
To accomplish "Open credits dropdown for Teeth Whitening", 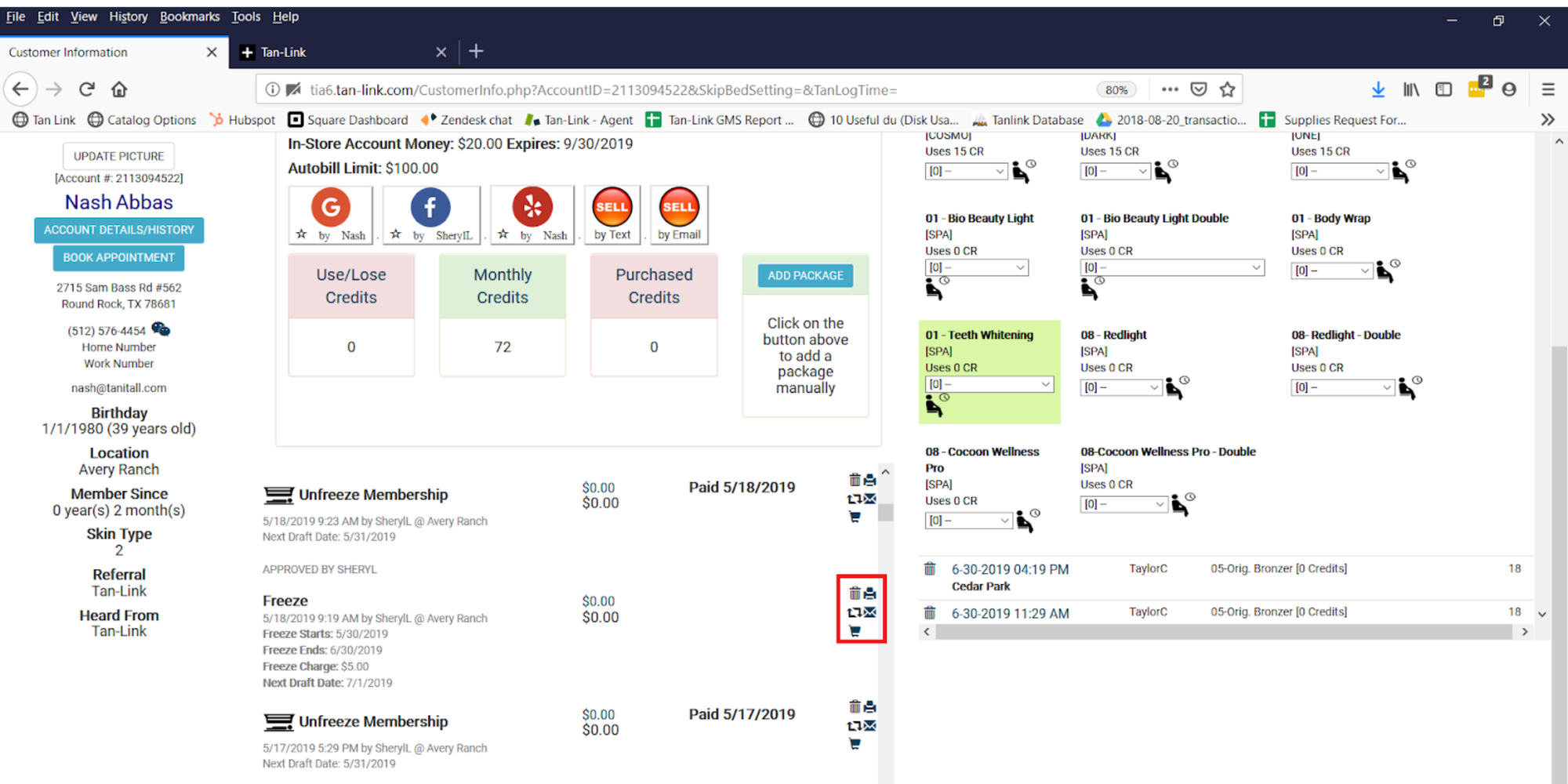I will coord(989,383).
